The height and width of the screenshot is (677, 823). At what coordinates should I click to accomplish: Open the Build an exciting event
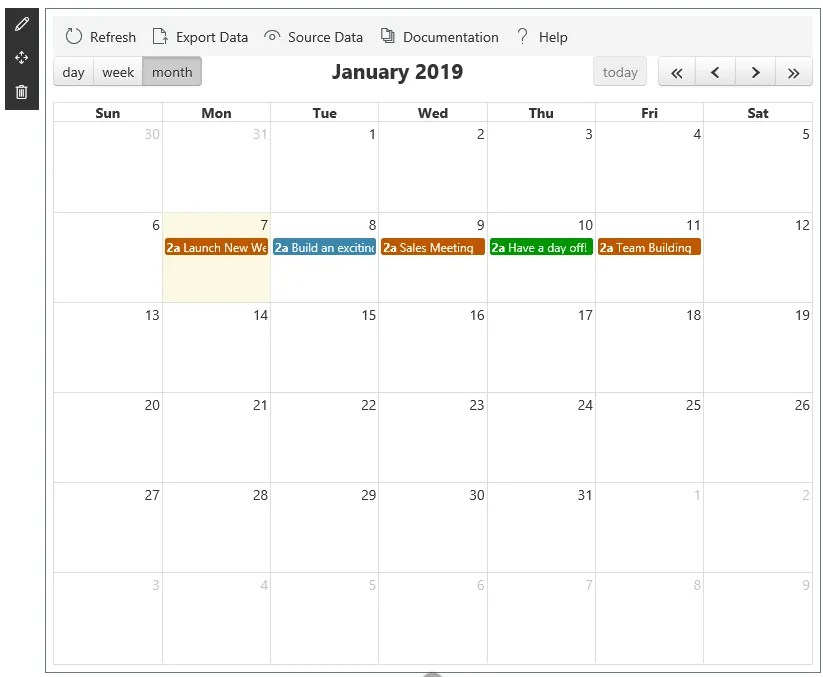click(x=324, y=247)
